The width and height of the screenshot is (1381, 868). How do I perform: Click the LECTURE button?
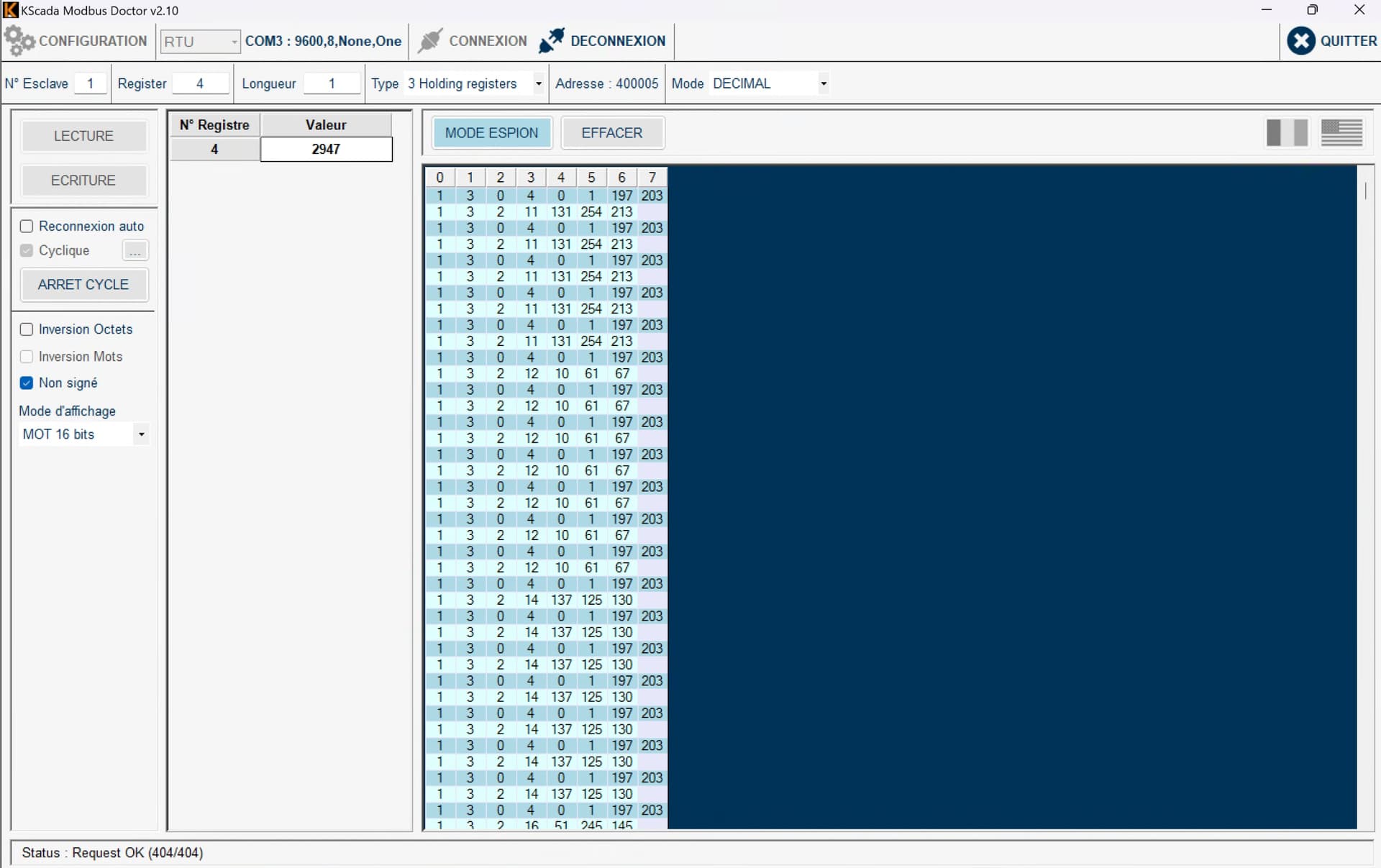[x=84, y=136]
